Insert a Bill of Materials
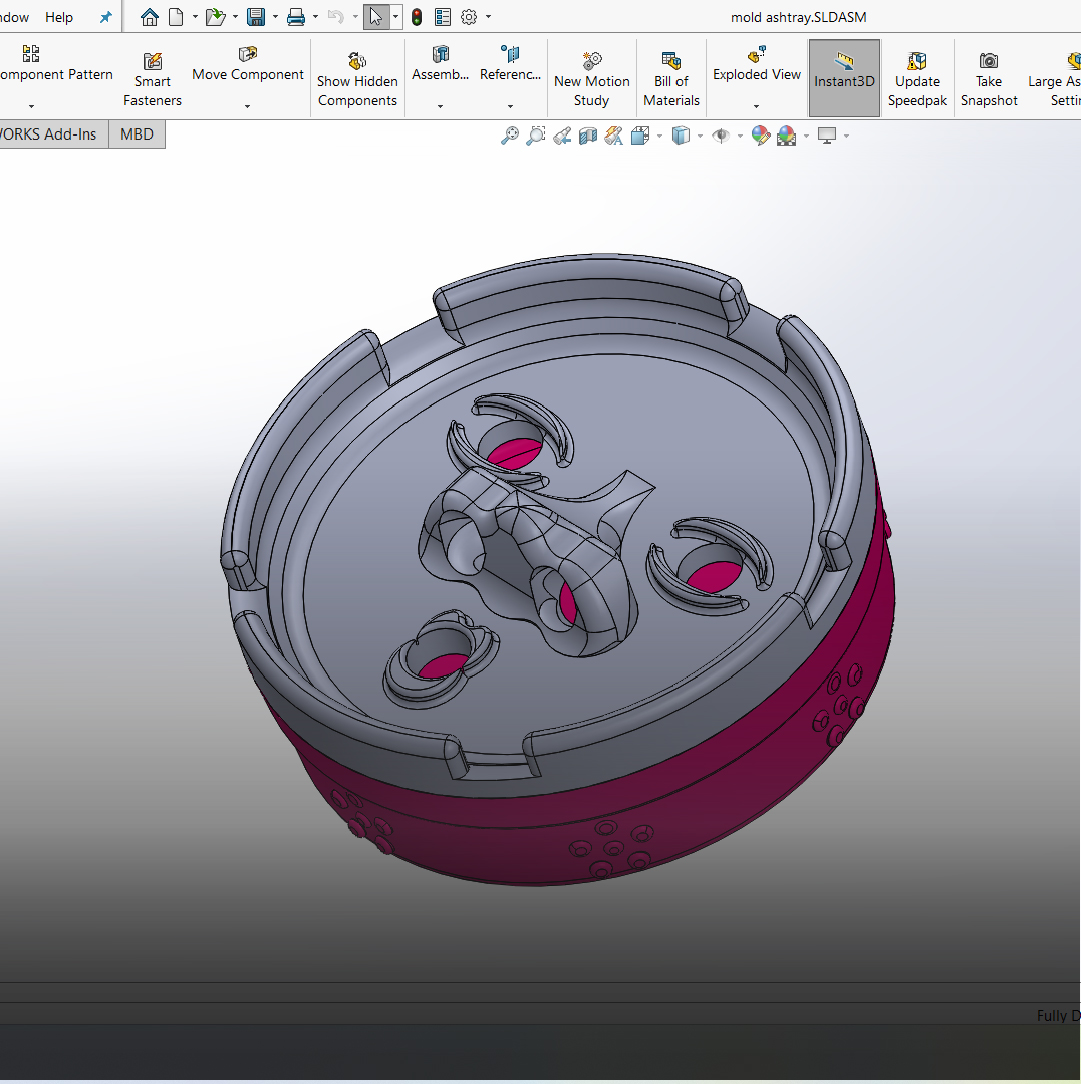The image size is (1081, 1084). pyautogui.click(x=671, y=79)
